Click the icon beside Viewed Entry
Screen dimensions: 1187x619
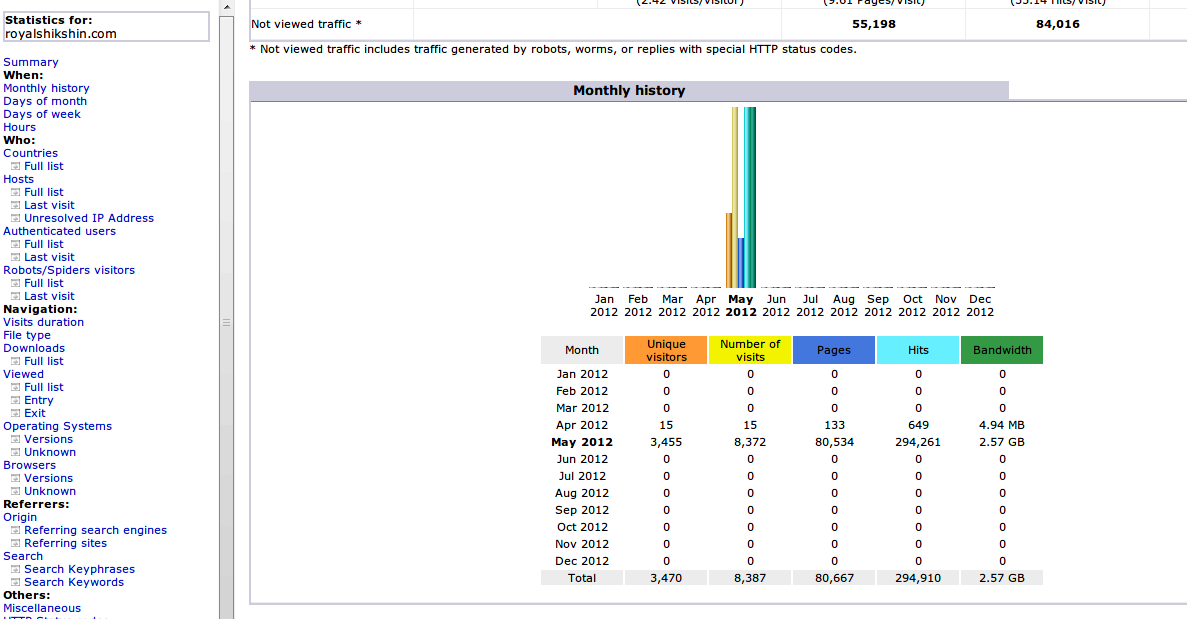pyautogui.click(x=15, y=400)
